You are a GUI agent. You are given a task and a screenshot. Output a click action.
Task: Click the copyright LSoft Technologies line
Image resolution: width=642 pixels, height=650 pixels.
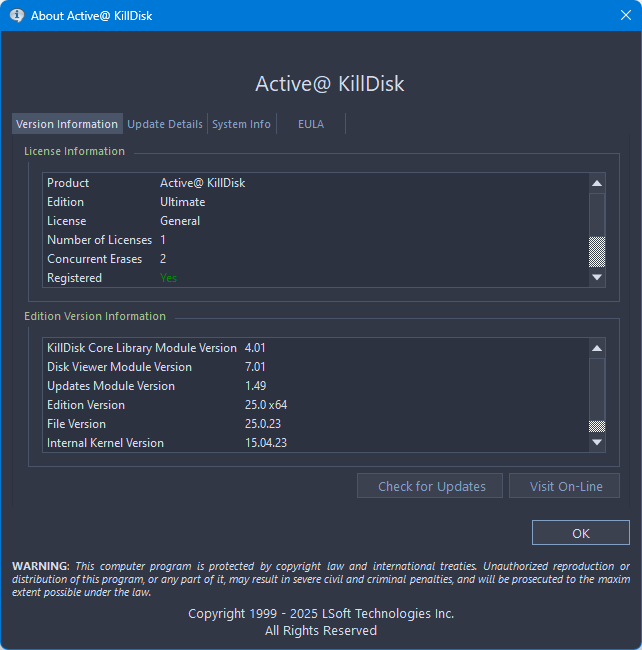(x=321, y=614)
